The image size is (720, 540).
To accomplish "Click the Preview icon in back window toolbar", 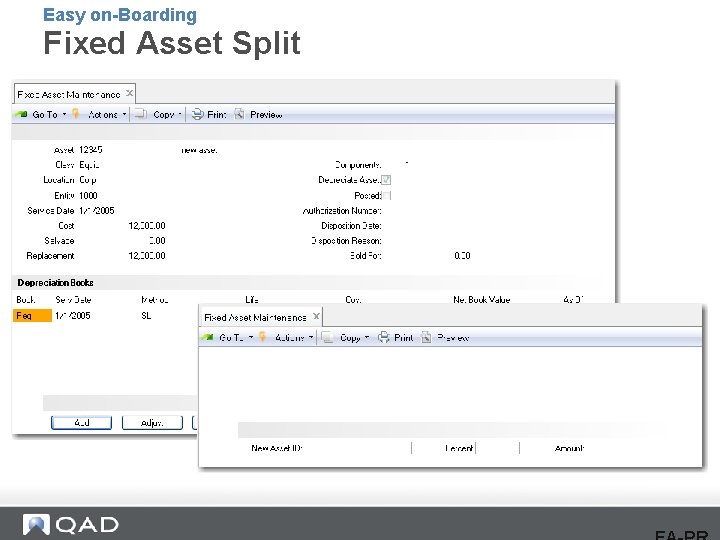I will click(239, 114).
